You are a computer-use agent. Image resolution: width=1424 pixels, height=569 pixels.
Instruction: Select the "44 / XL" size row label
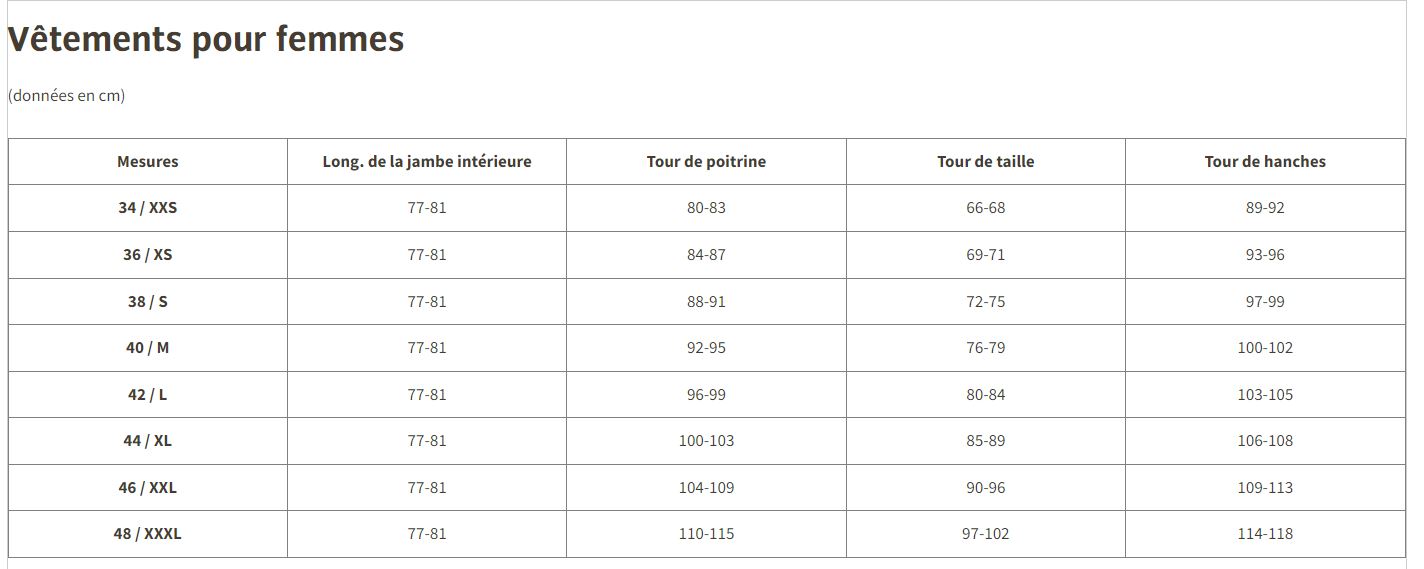pyautogui.click(x=148, y=440)
